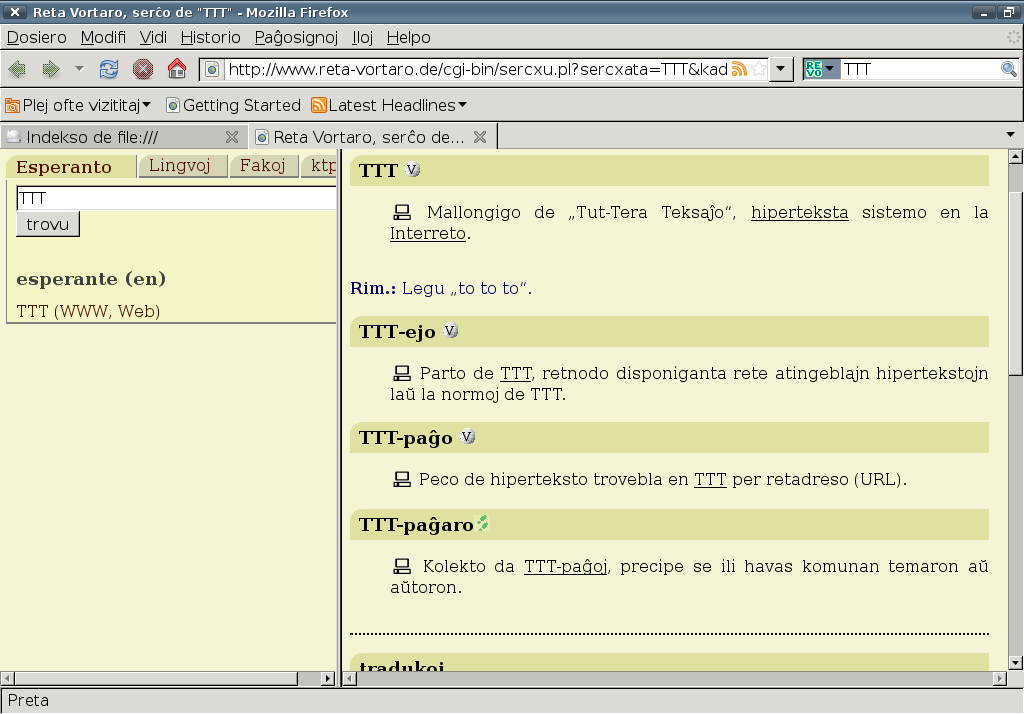The image size is (1024, 714).
Task: Click the left panel horizontal scrollbar
Action: (160, 678)
